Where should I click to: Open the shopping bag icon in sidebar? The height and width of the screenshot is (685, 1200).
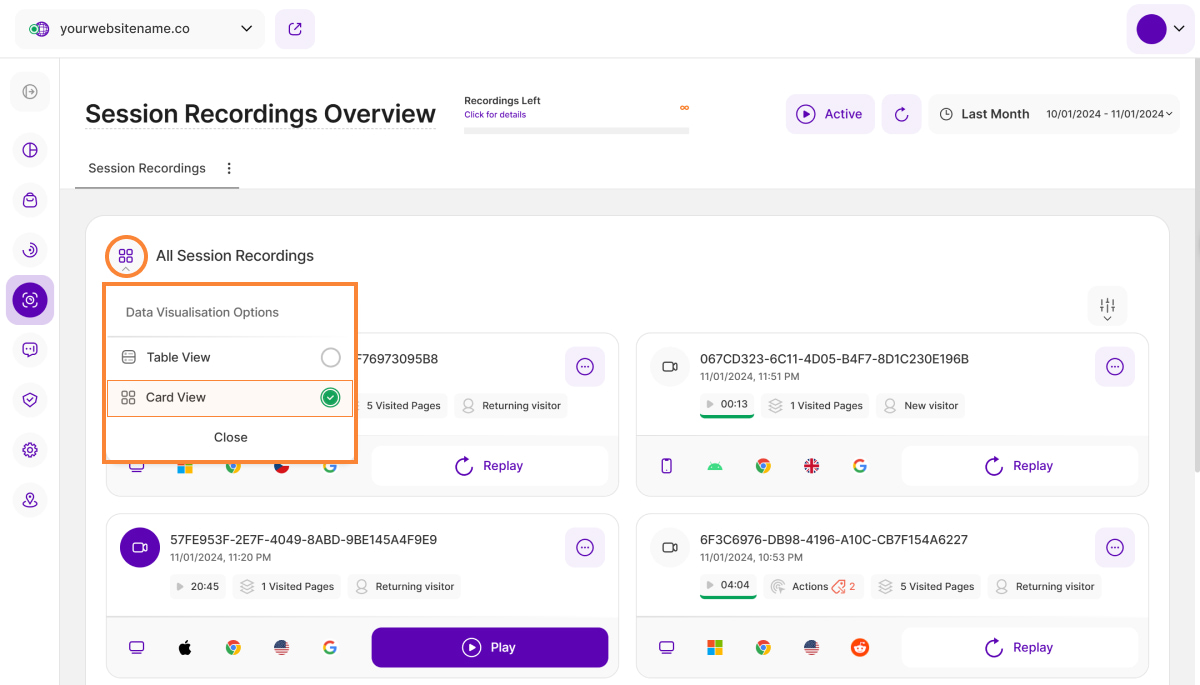(30, 200)
